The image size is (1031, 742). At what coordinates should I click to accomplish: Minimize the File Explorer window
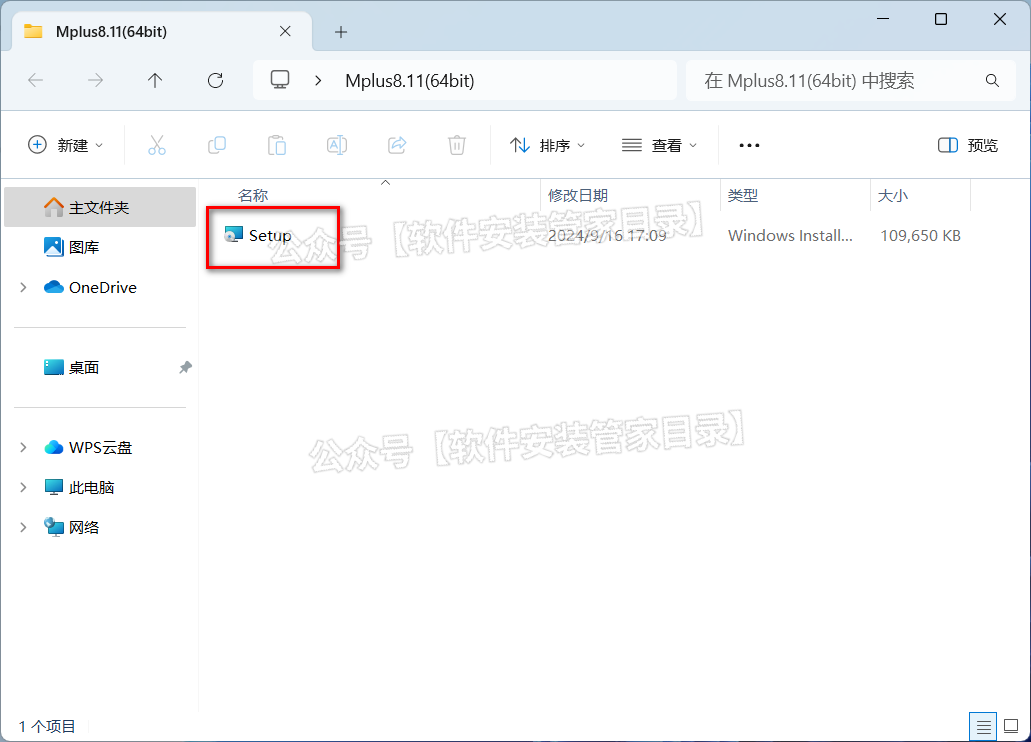[x=883, y=19]
